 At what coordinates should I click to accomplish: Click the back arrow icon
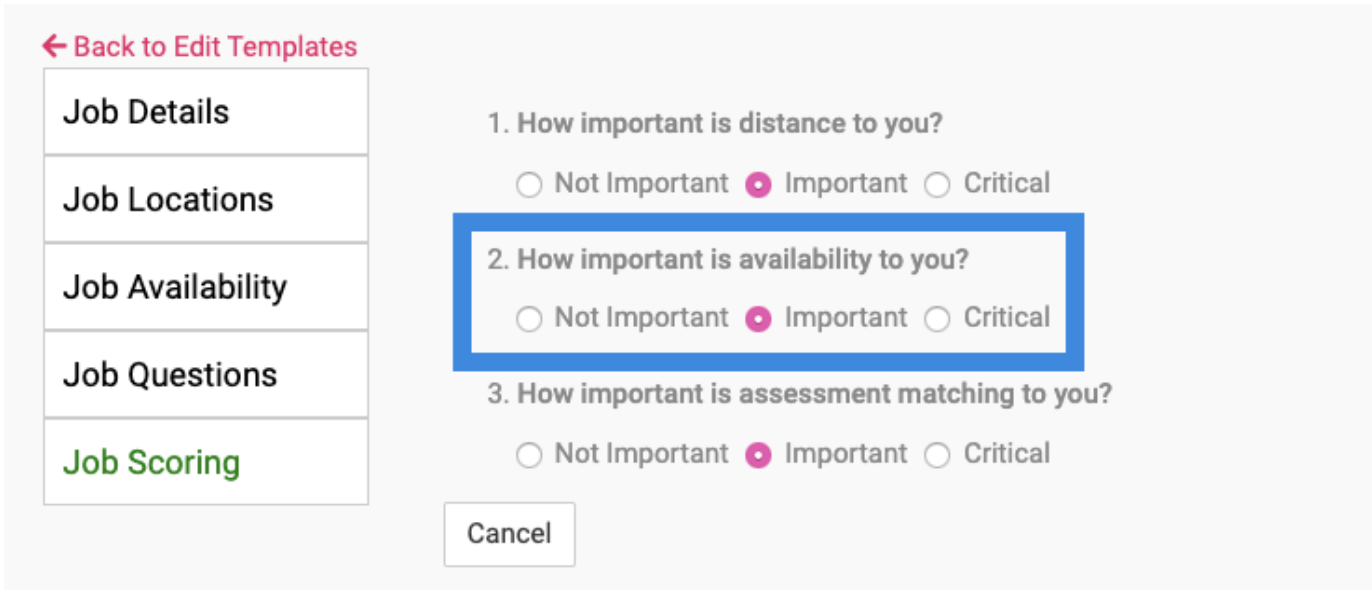(54, 46)
